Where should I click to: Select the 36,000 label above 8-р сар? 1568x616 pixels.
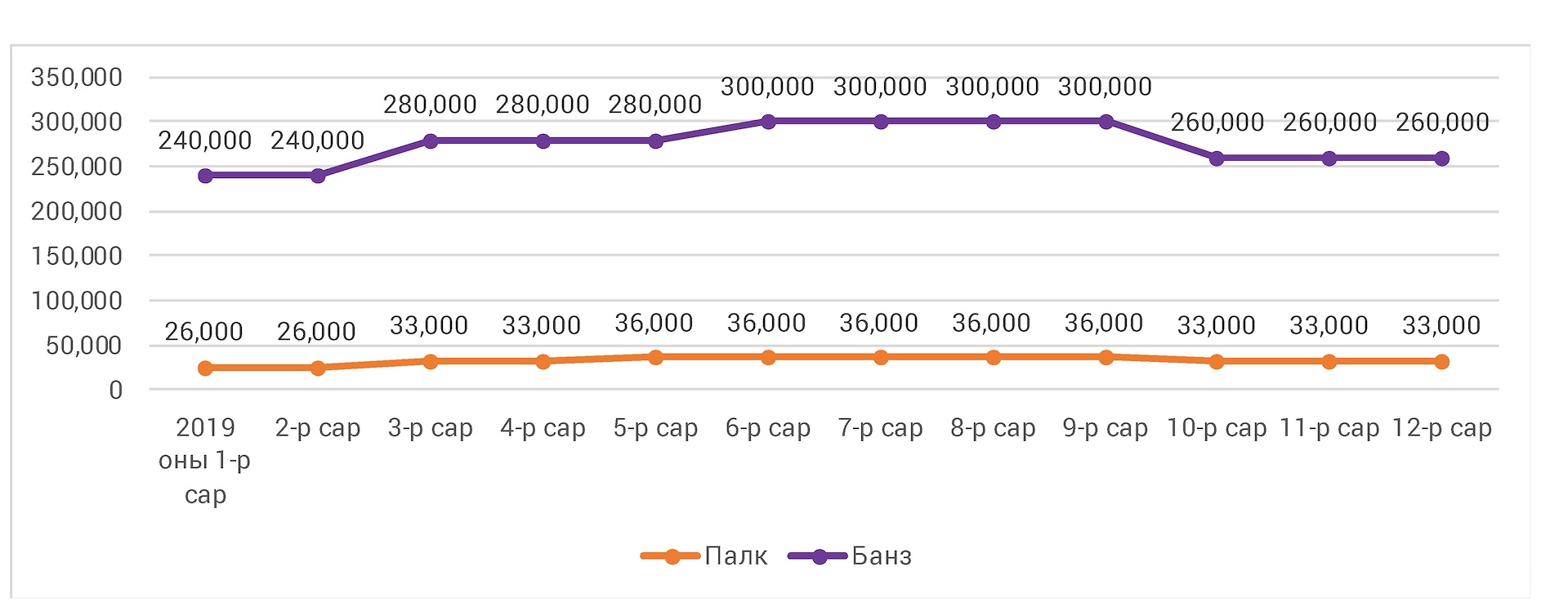pos(991,324)
